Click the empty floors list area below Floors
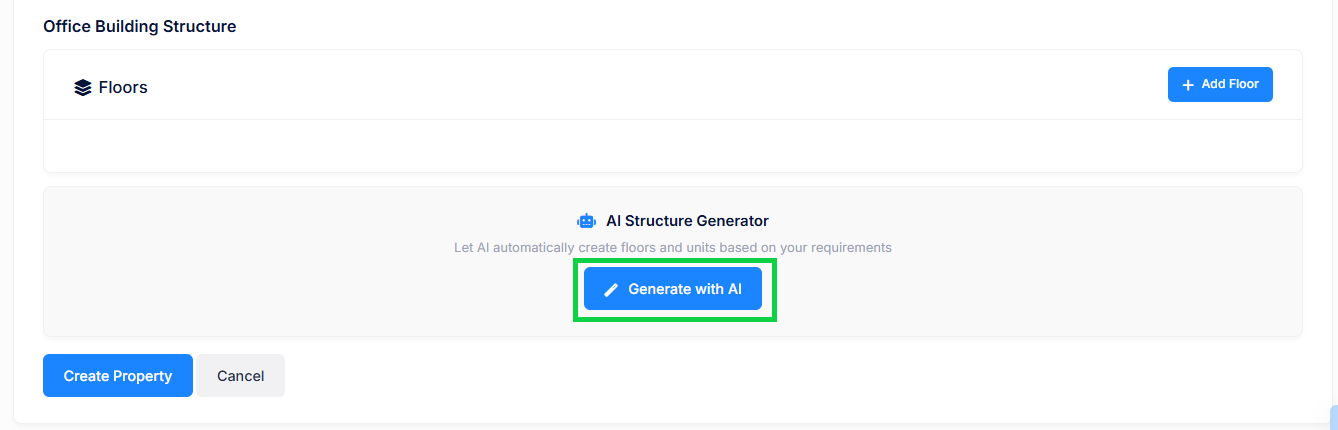Viewport: 1338px width, 430px height. [672, 146]
